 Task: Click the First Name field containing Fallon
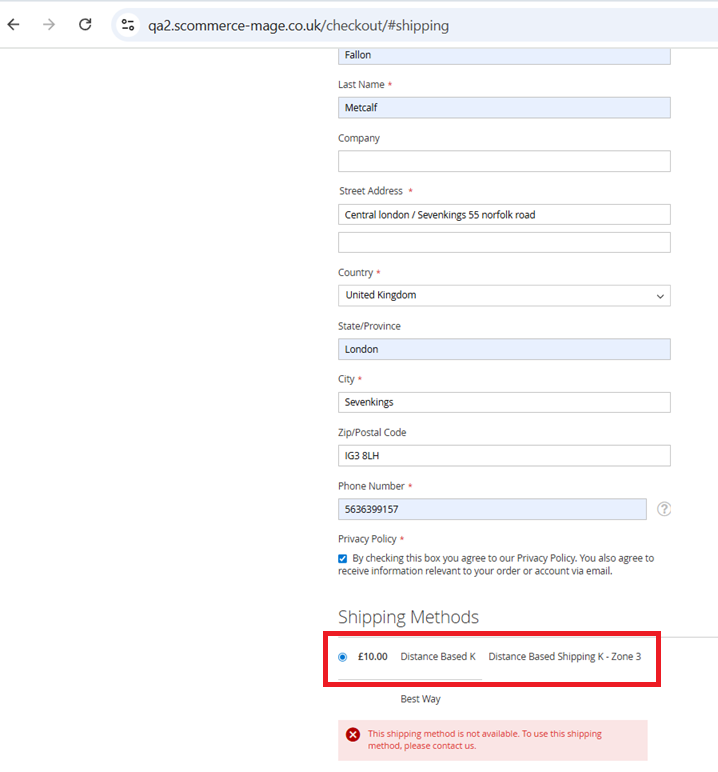[504, 56]
